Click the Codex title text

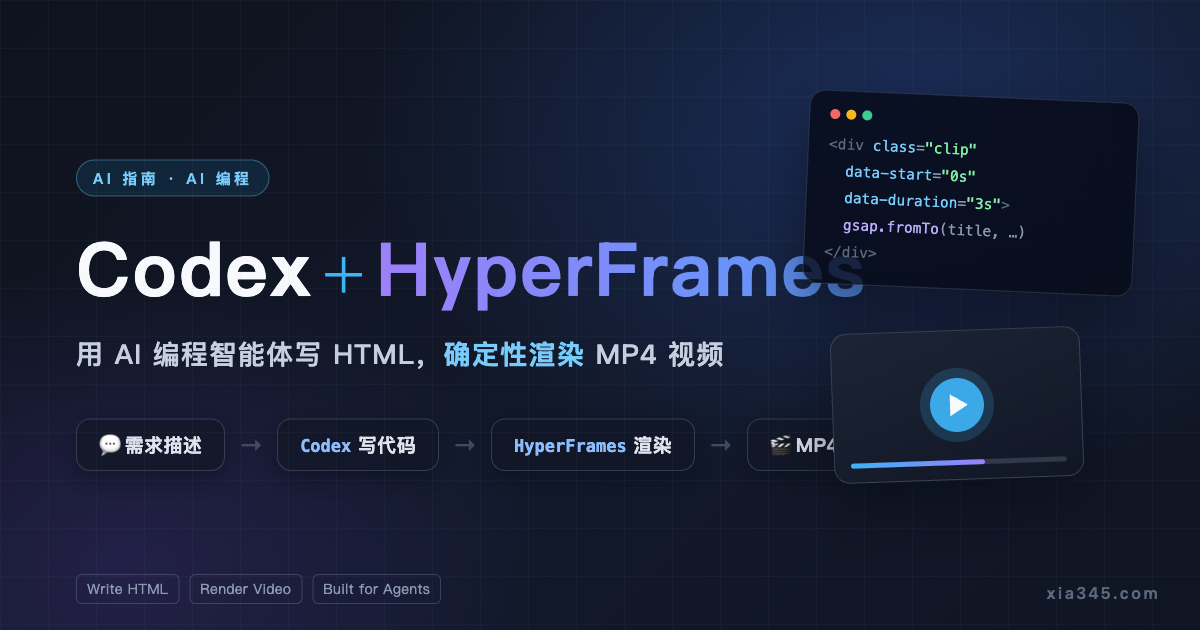194,272
